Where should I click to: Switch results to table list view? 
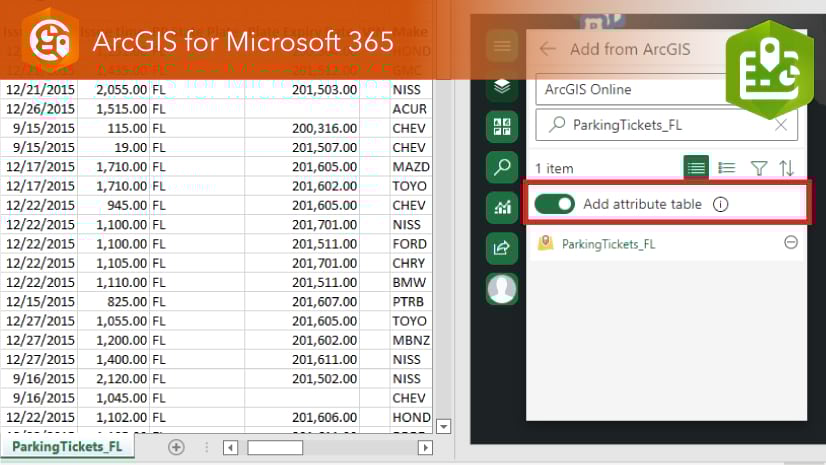(696, 168)
